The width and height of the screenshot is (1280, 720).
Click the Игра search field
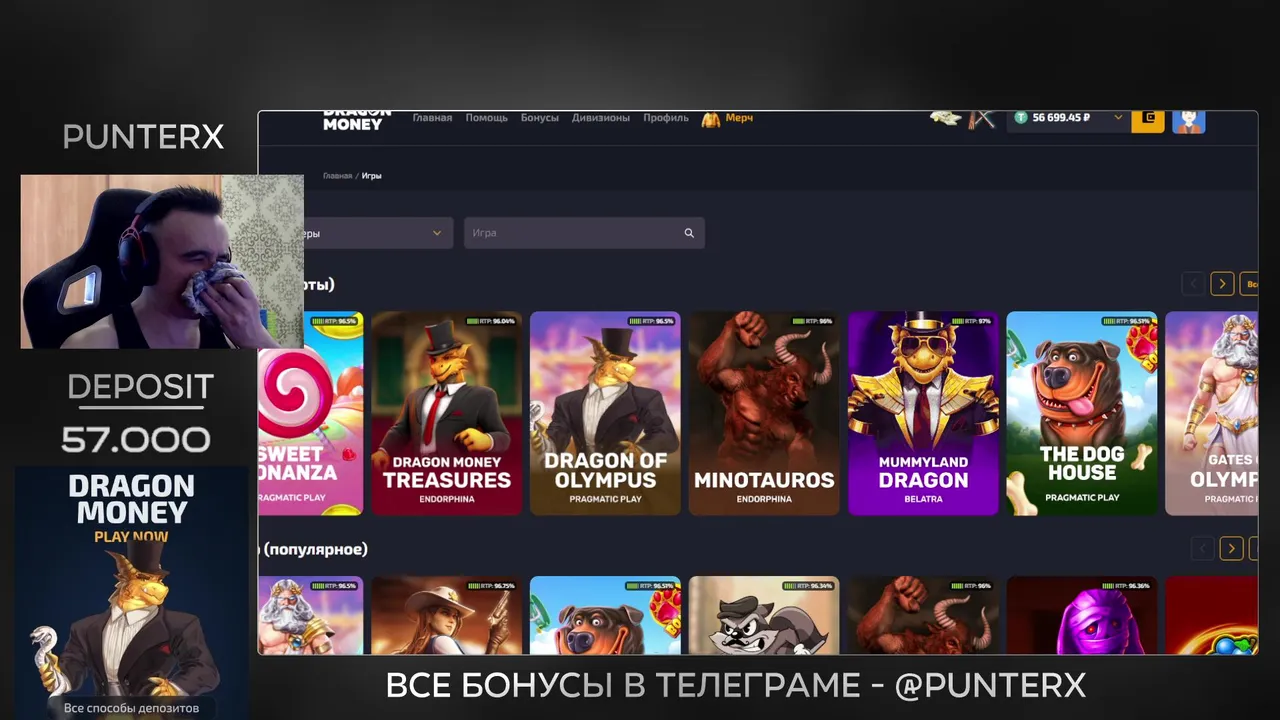click(x=584, y=233)
